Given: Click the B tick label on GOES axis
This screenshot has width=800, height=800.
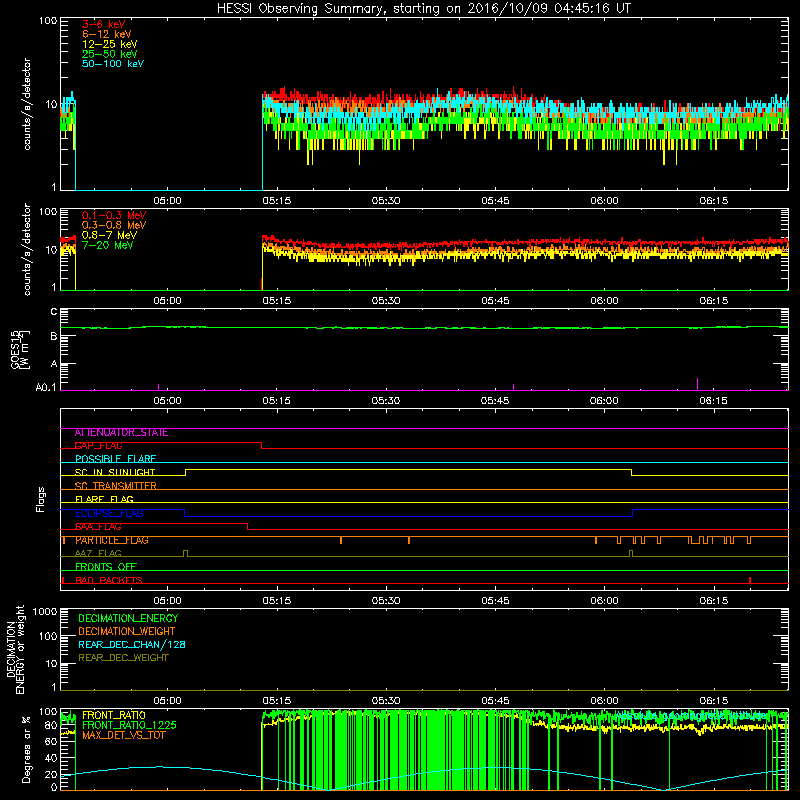Looking at the screenshot, I should (54, 336).
